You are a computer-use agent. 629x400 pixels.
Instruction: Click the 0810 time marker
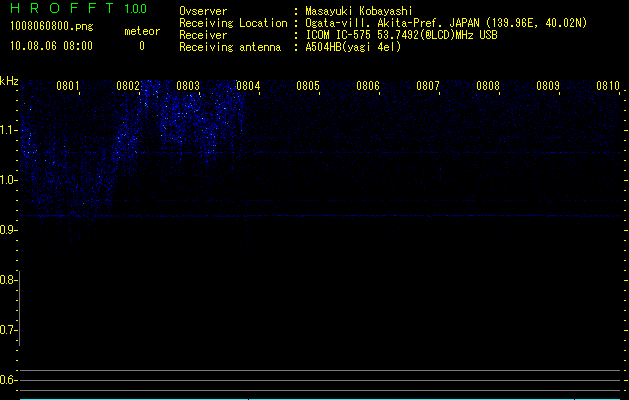(608, 86)
